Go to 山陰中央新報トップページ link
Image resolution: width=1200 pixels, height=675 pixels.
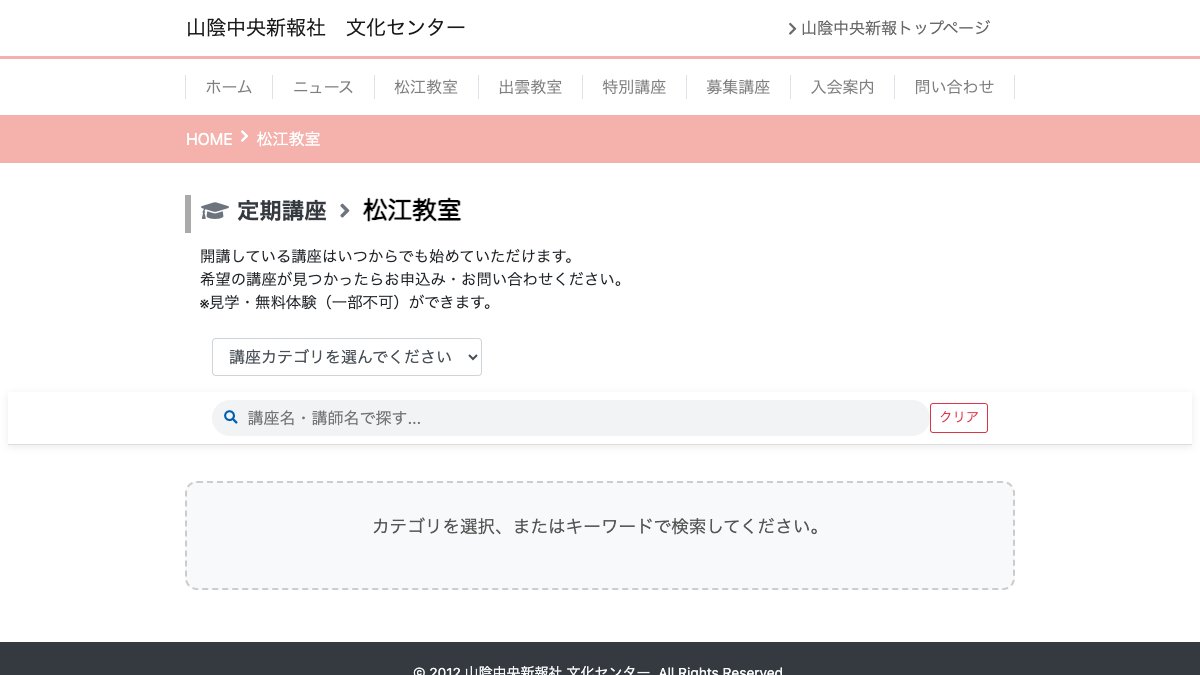point(895,28)
